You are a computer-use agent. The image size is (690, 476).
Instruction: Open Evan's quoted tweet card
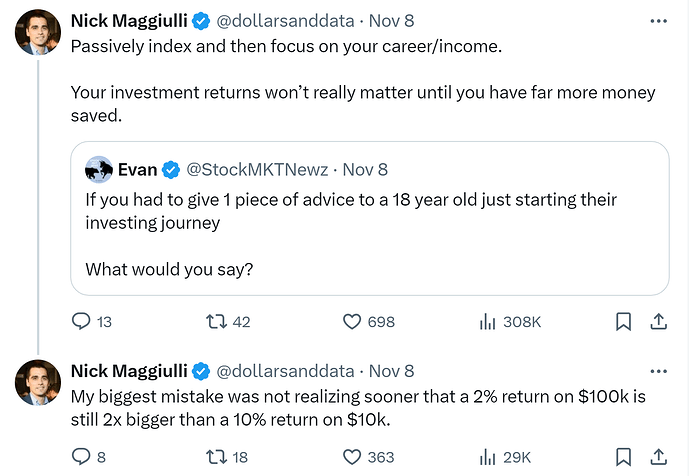[370, 218]
